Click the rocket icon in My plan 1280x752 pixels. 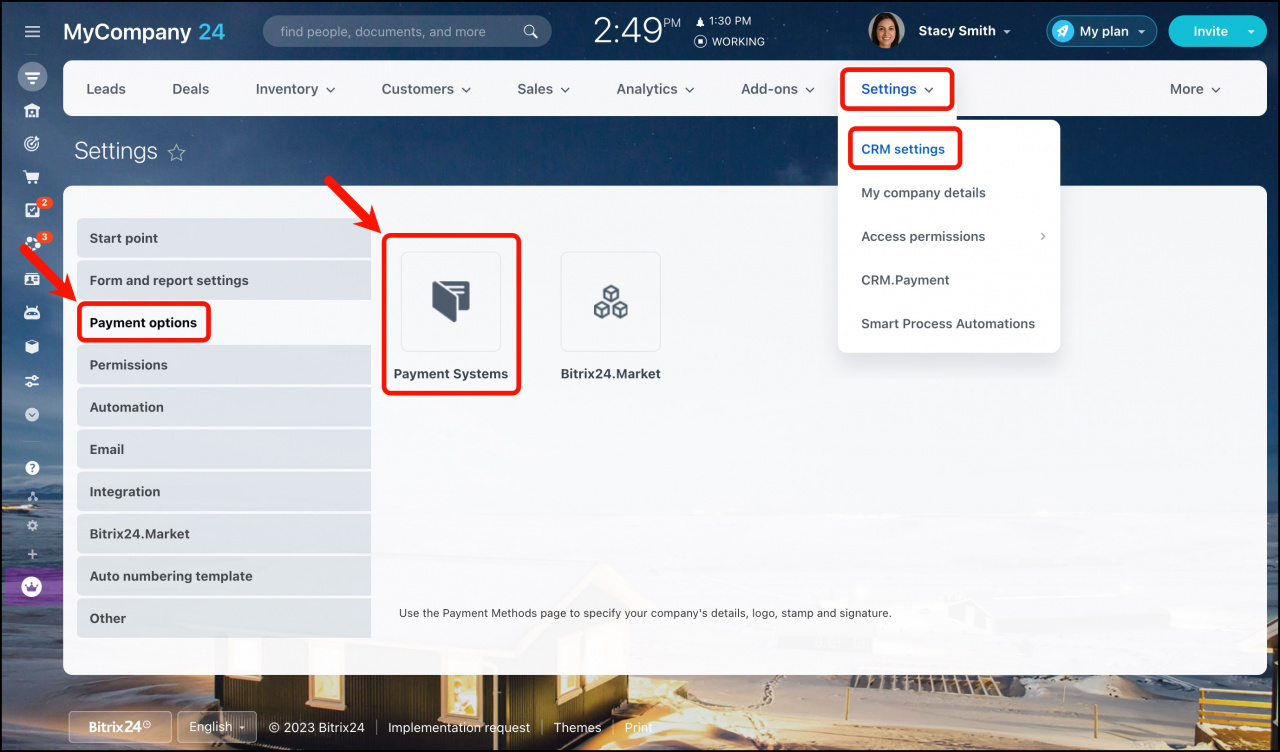click(x=1062, y=31)
